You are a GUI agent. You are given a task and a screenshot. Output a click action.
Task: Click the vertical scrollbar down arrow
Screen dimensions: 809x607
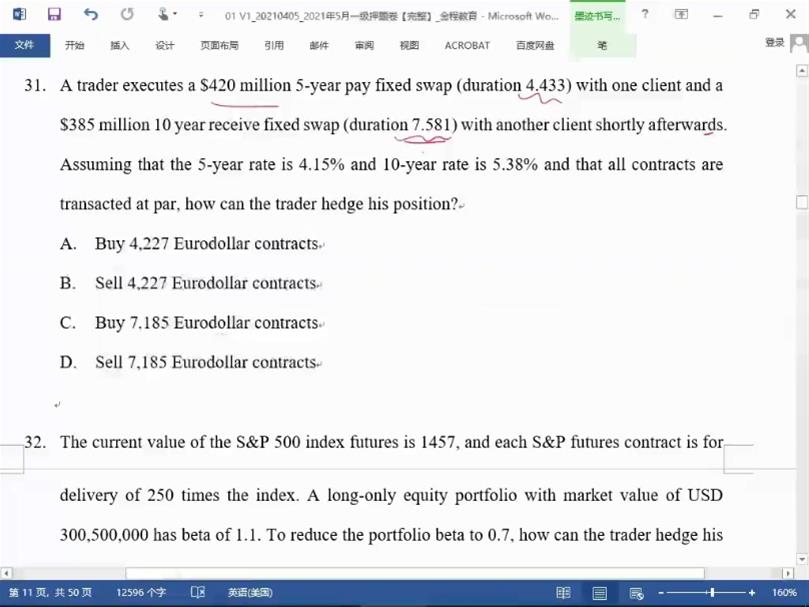[802, 559]
